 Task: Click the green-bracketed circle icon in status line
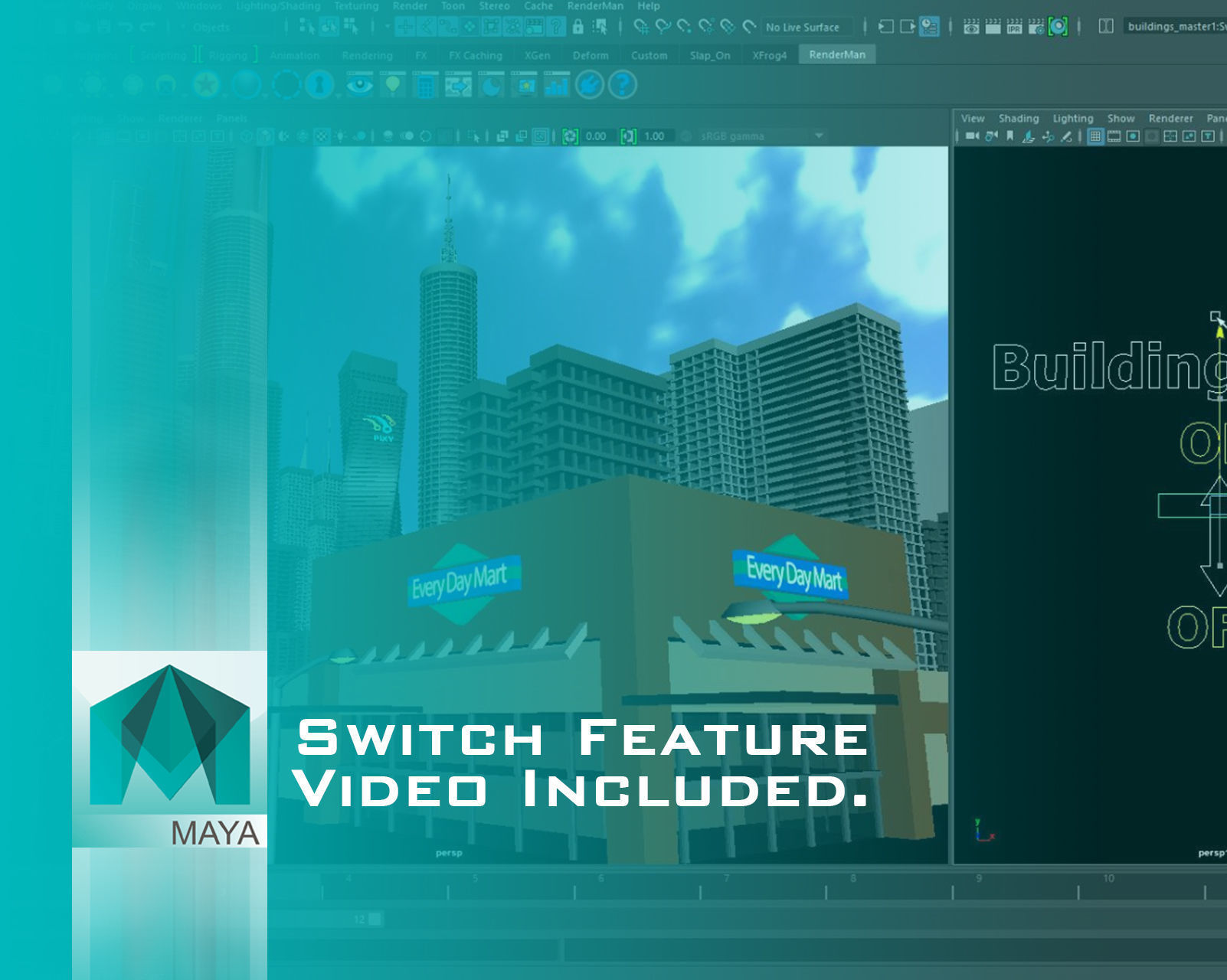[x=1058, y=27]
